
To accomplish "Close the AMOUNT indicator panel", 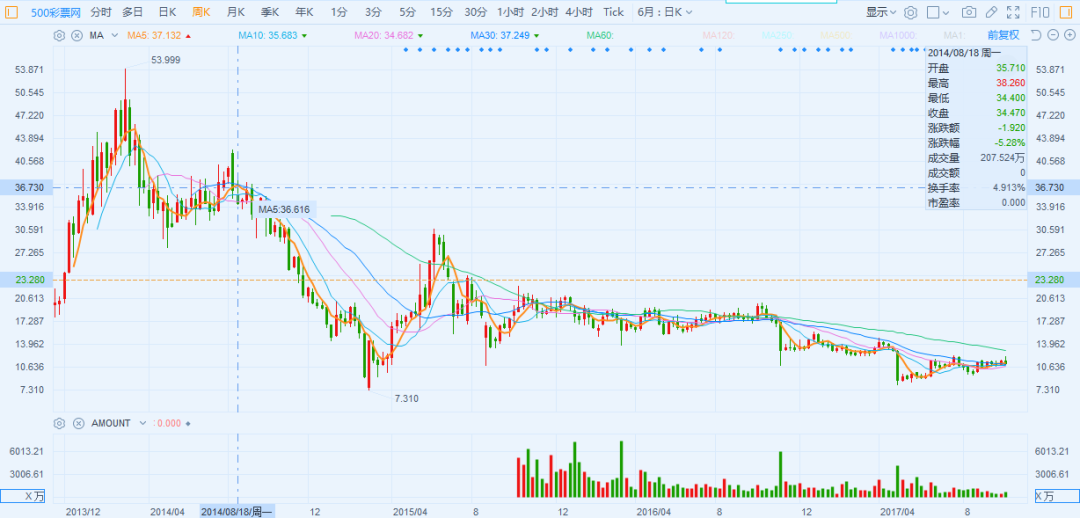I will point(79,423).
